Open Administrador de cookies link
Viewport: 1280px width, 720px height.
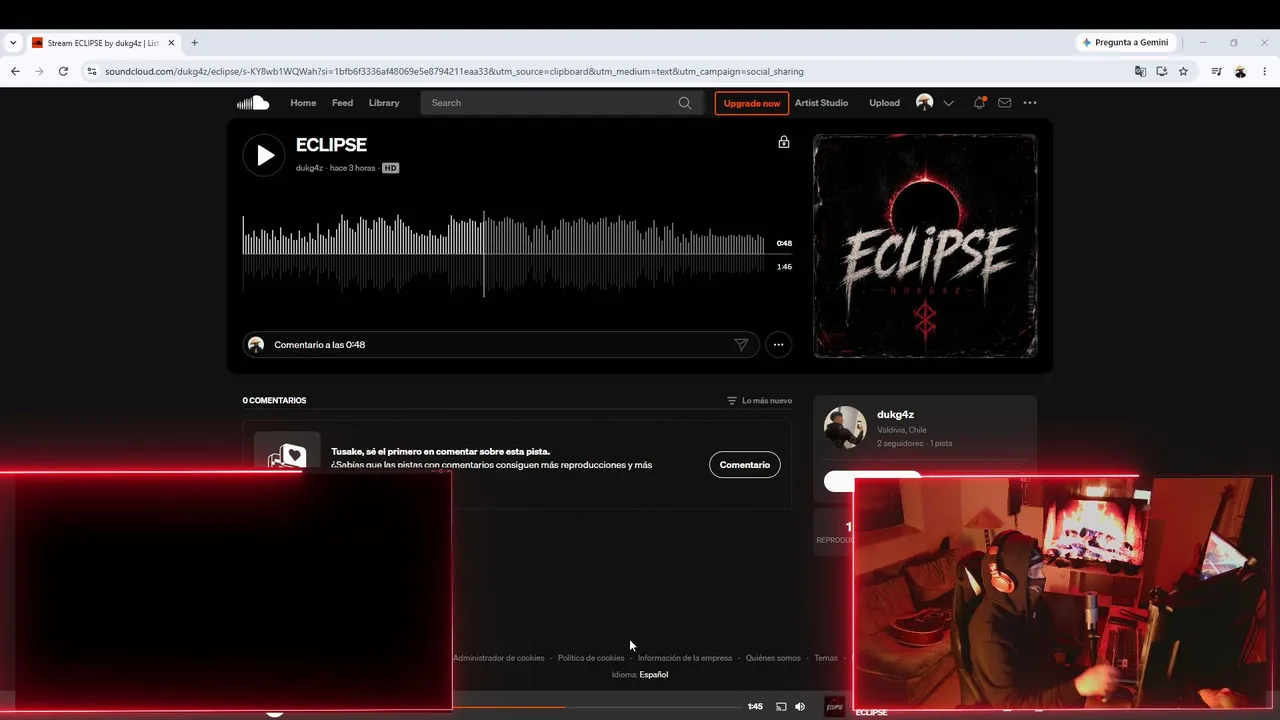pyautogui.click(x=498, y=658)
